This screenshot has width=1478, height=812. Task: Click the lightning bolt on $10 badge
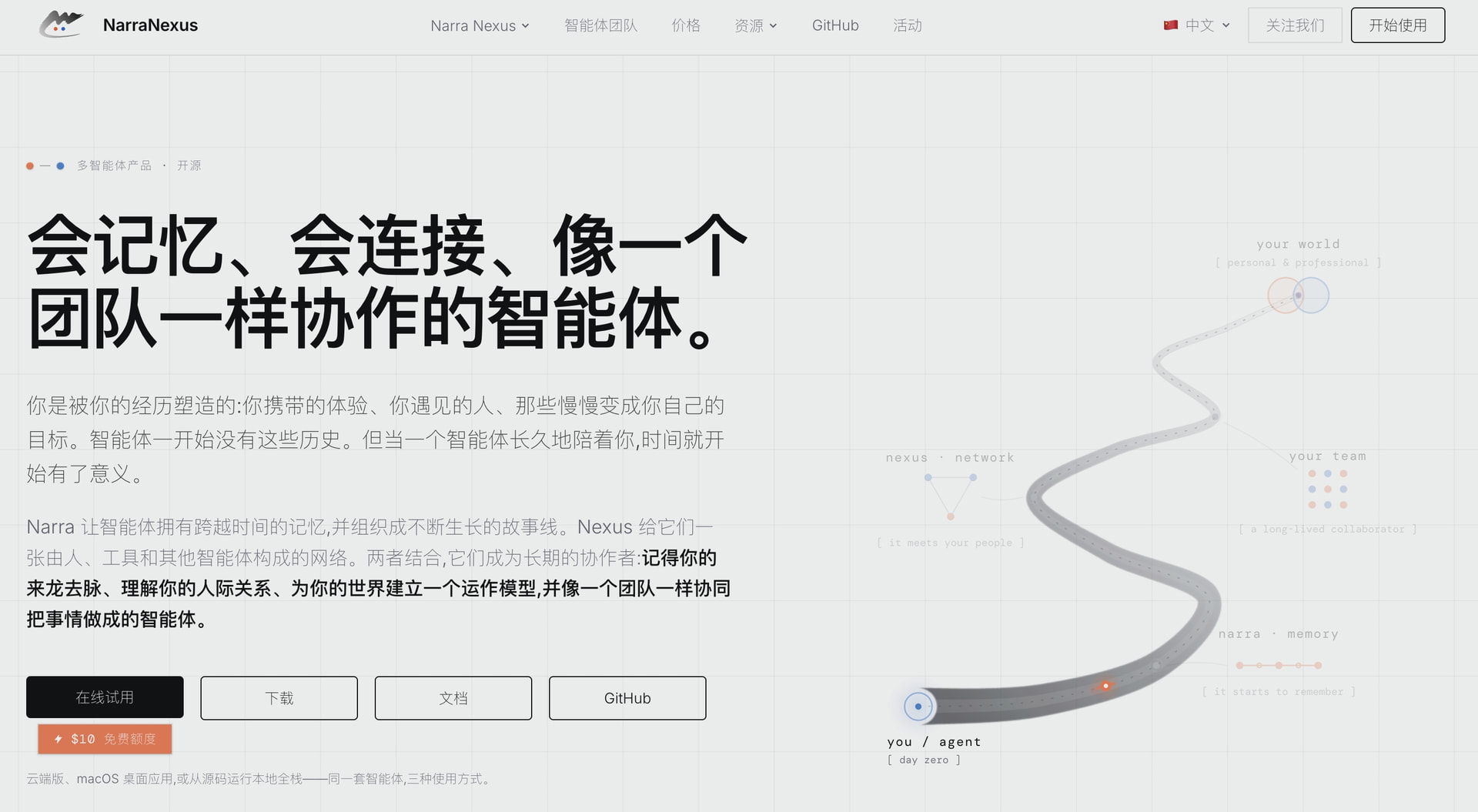[x=58, y=739]
